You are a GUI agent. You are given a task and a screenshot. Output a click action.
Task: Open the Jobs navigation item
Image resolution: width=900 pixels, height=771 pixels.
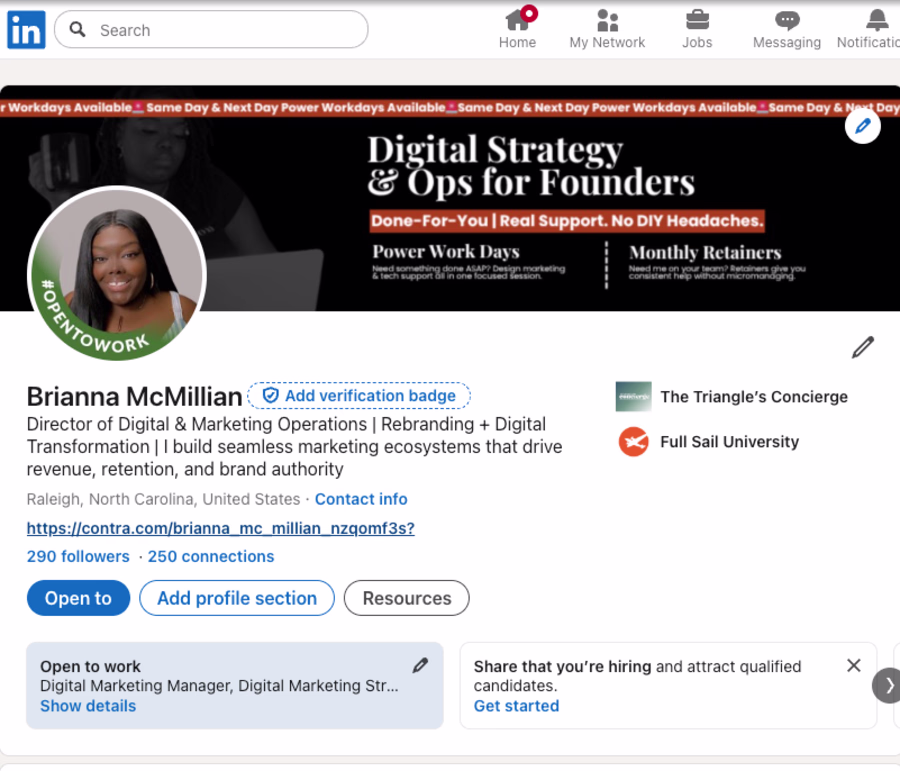[697, 29]
